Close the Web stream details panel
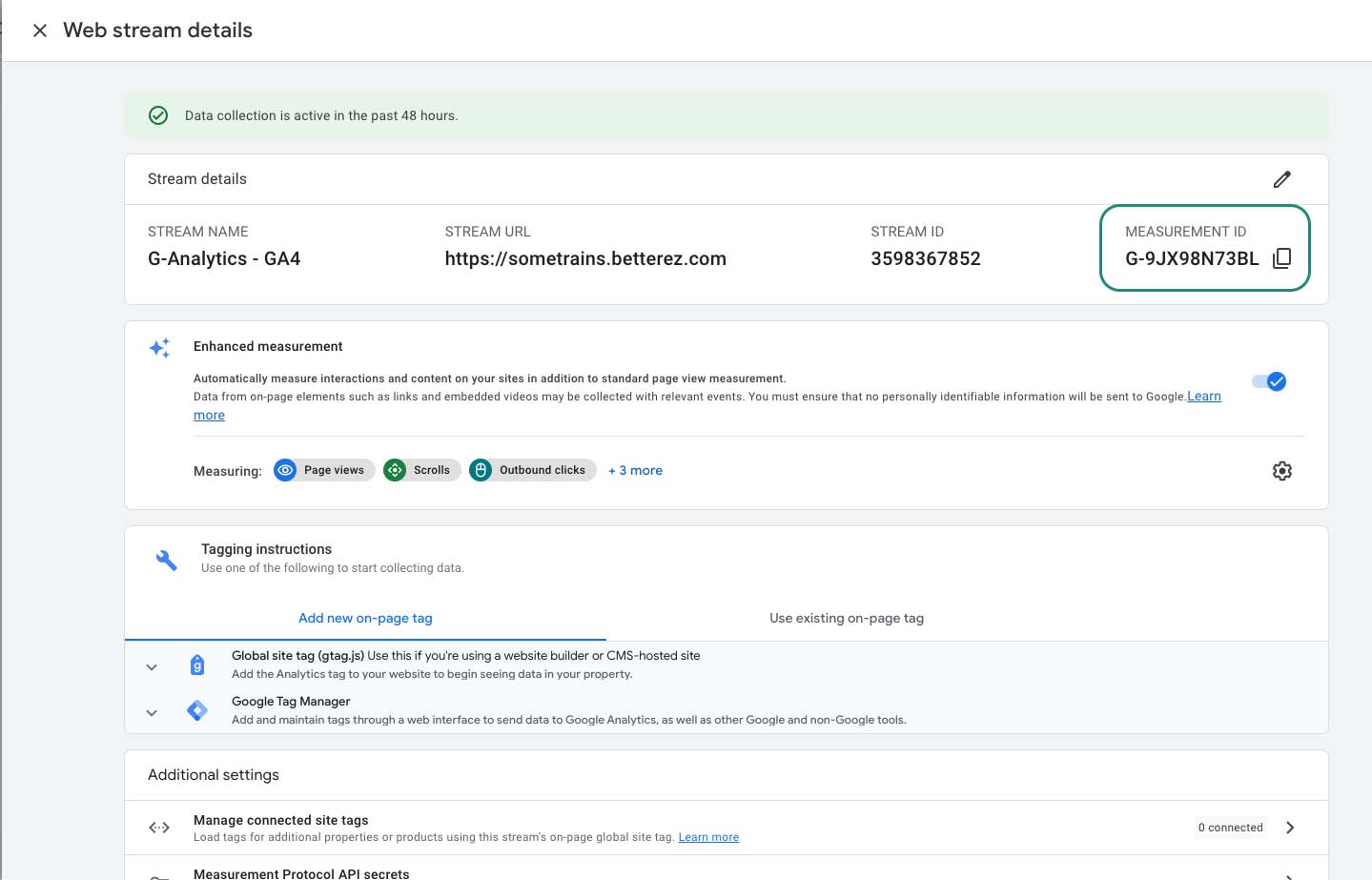The width and height of the screenshot is (1372, 880). (x=40, y=31)
